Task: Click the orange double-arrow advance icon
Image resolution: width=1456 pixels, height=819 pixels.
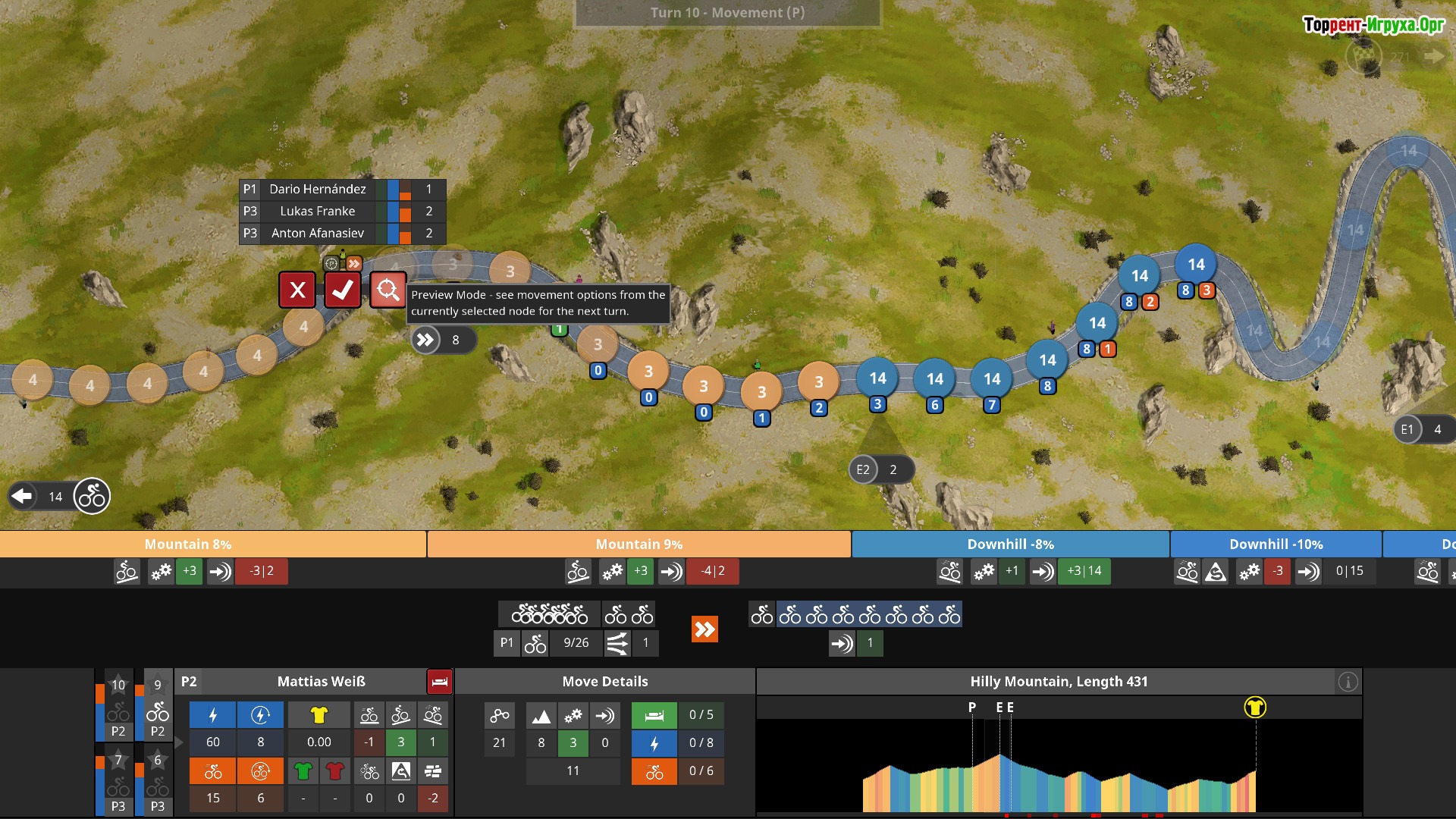Action: point(704,629)
